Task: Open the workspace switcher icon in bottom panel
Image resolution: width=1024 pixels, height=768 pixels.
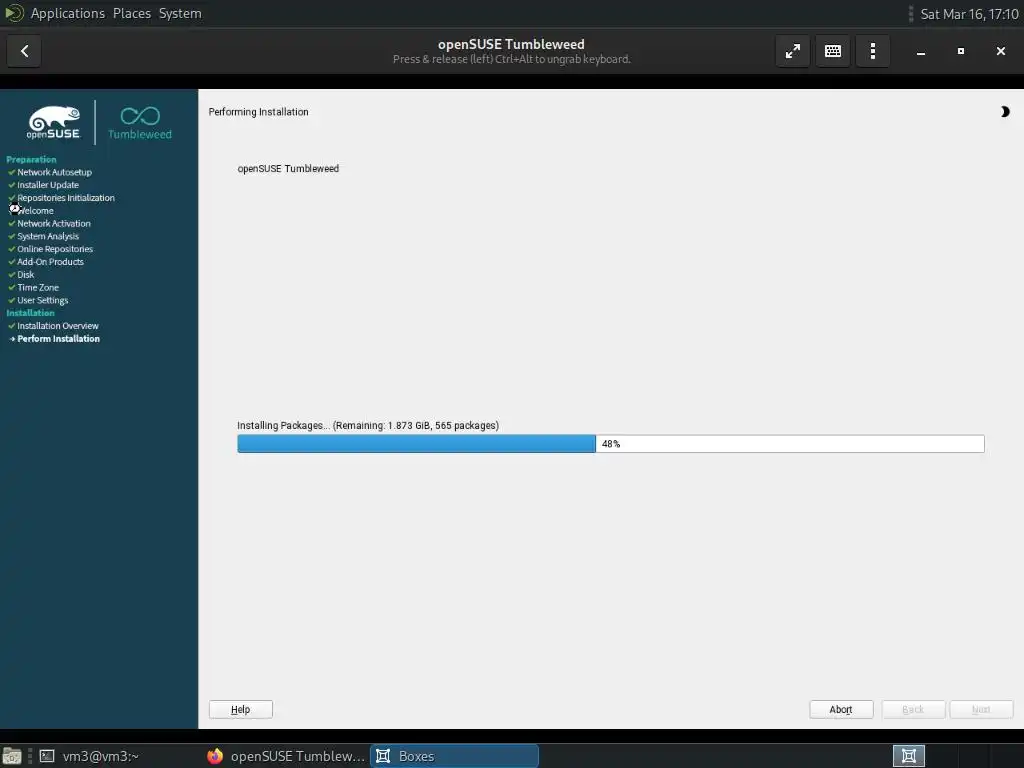Action: [908, 756]
